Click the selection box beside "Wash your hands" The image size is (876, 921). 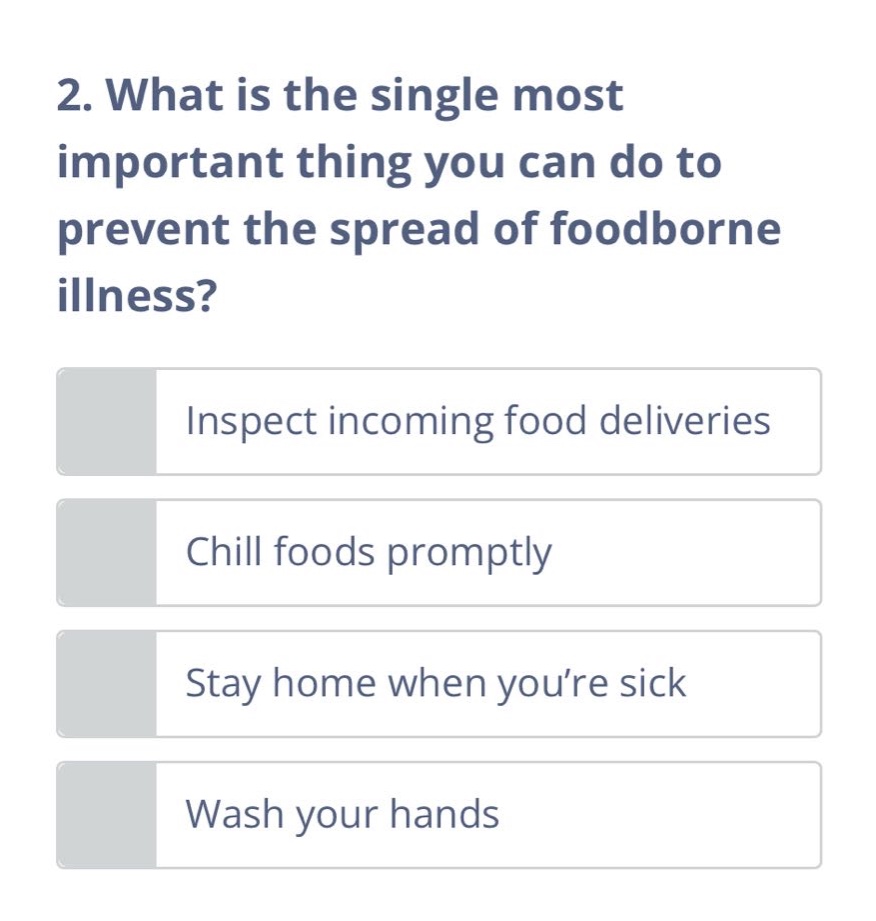pos(107,813)
